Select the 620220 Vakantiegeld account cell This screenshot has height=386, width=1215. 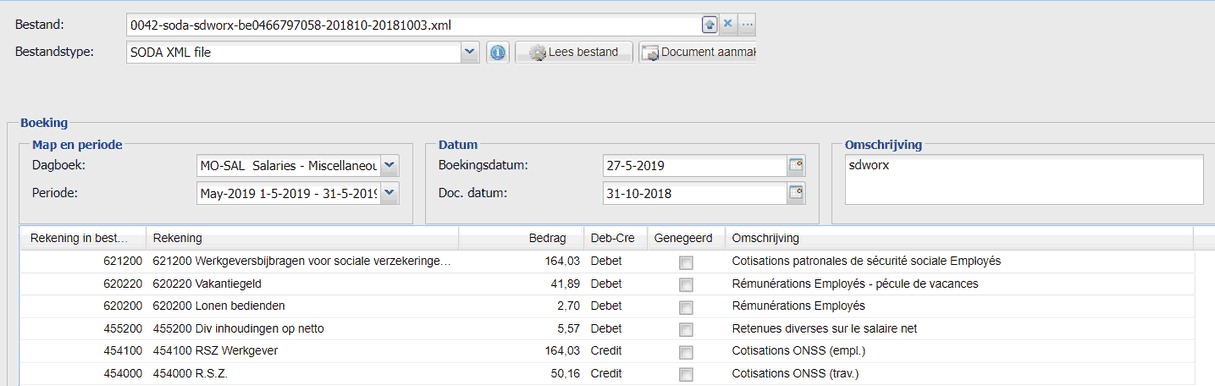[302, 284]
